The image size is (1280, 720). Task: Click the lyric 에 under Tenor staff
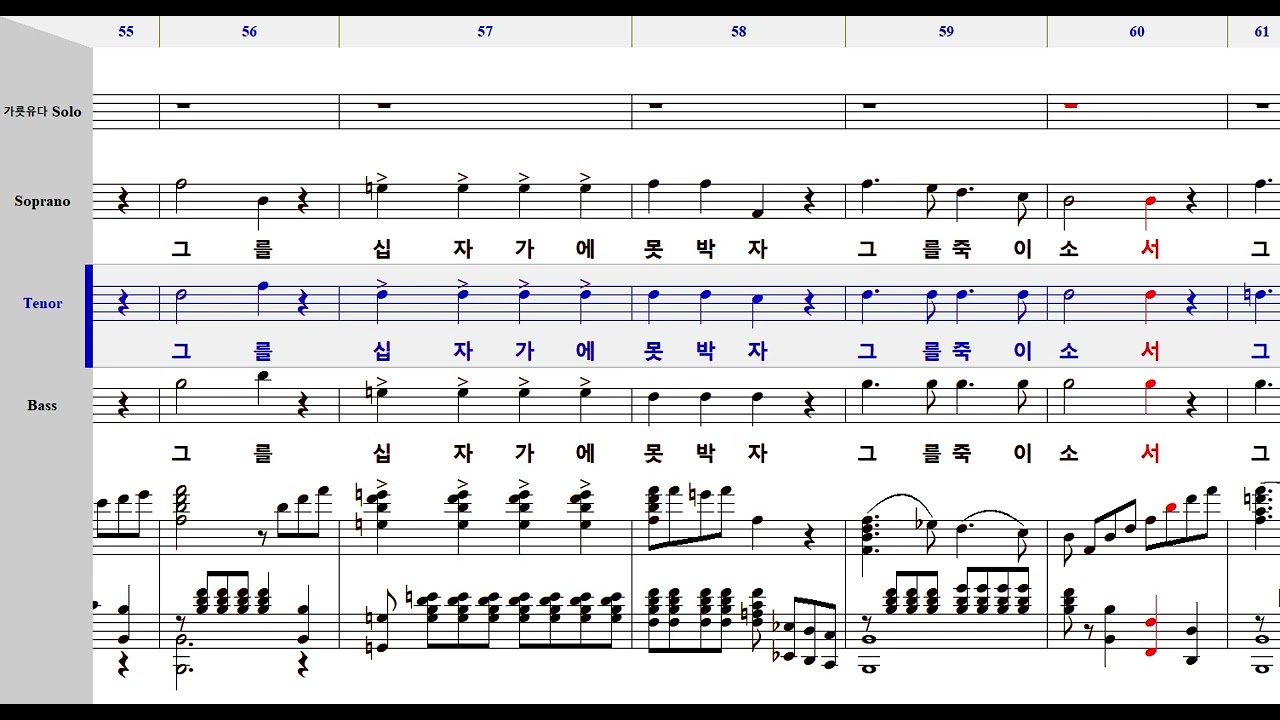click(585, 351)
